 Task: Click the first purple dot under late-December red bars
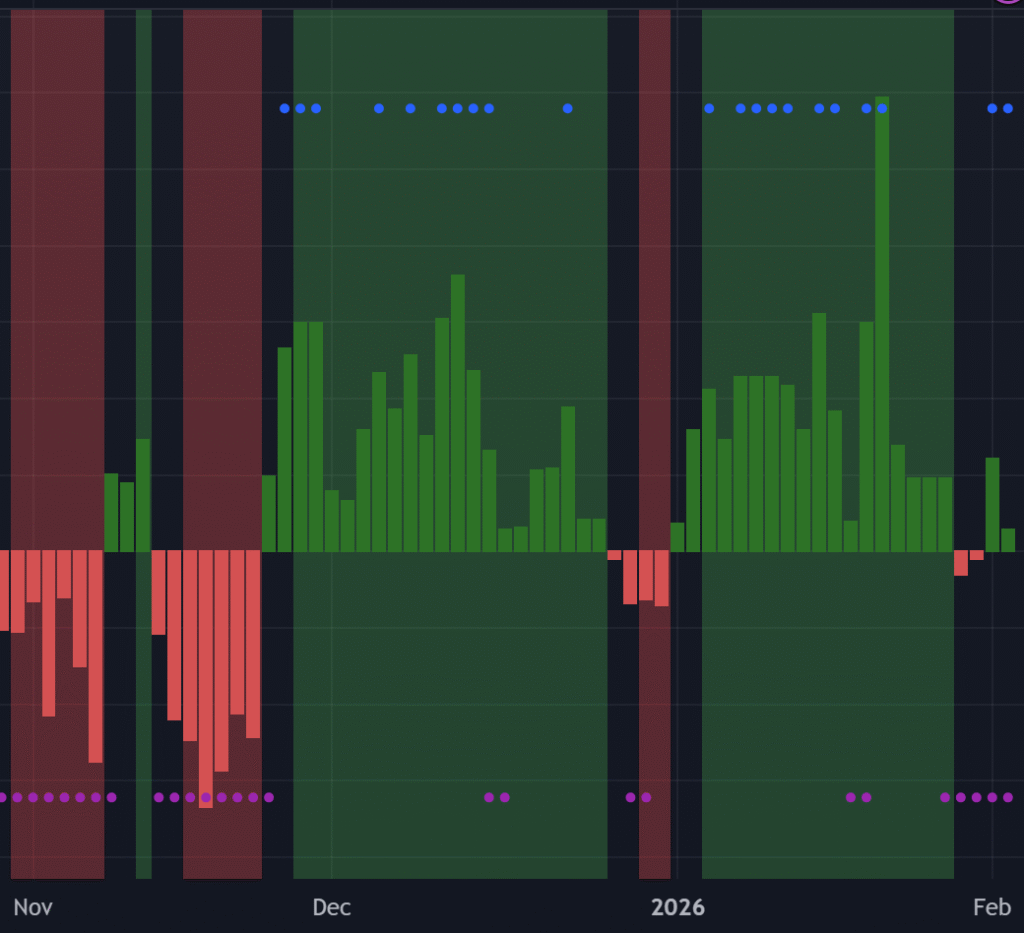630,797
